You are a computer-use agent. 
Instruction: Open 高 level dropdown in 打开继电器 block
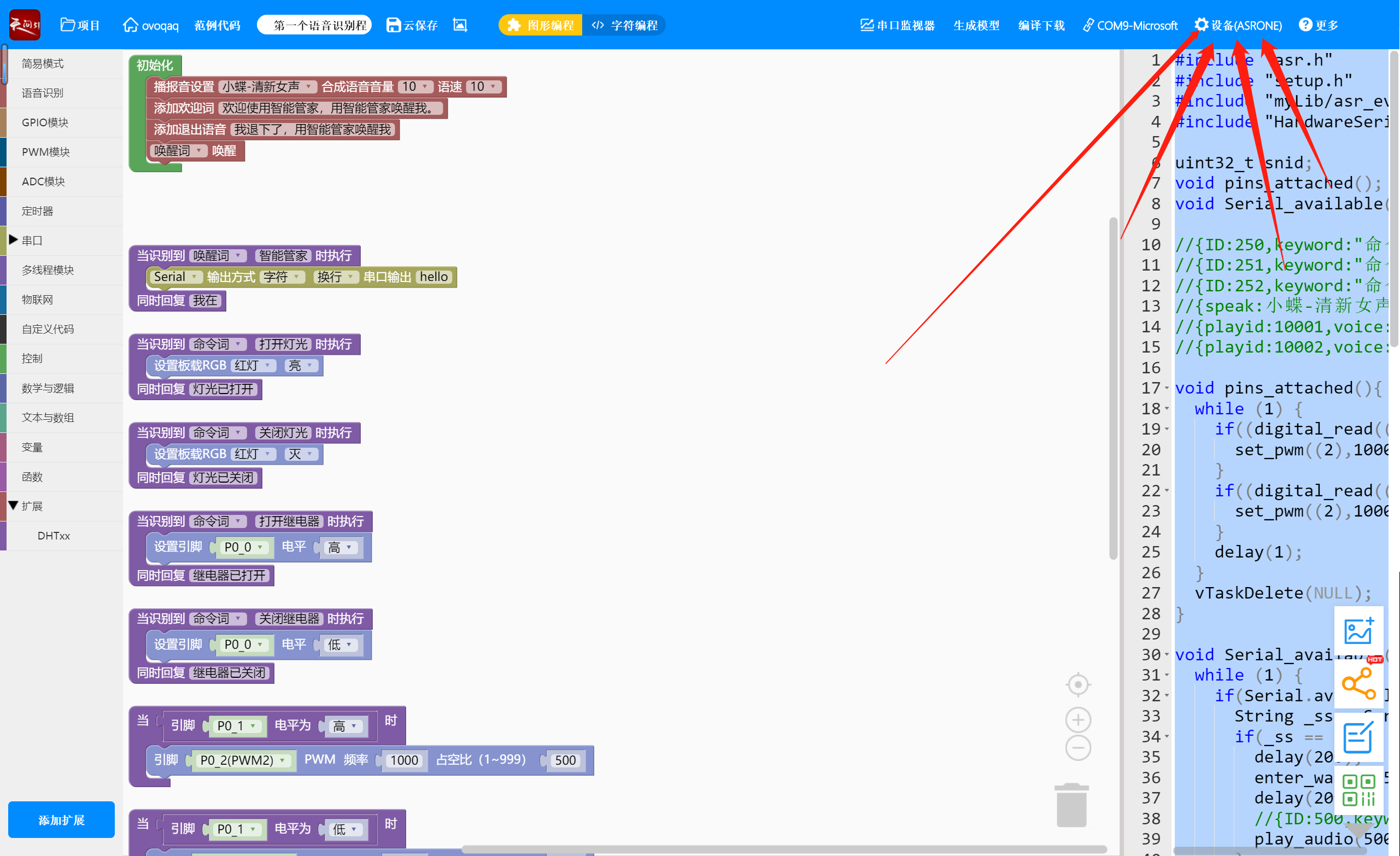[340, 547]
